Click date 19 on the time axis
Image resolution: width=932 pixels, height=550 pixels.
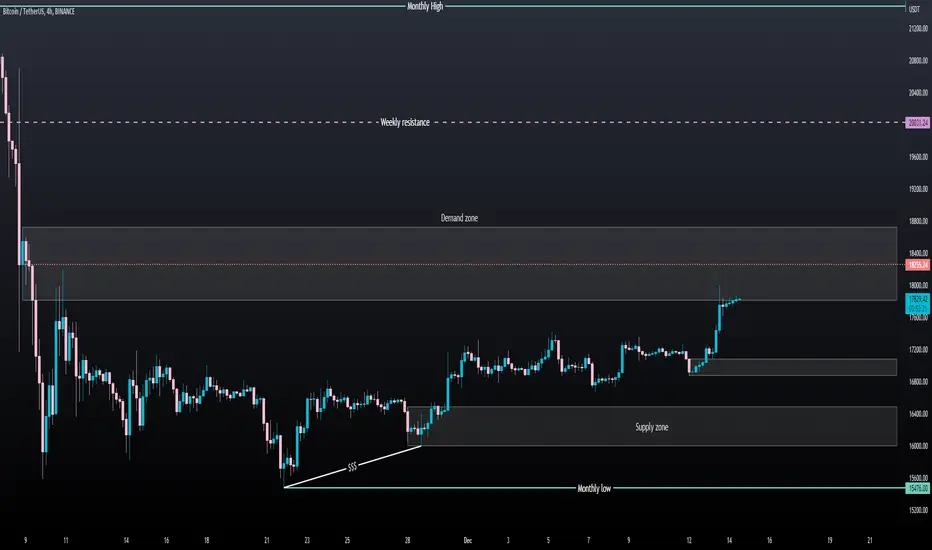coord(830,540)
